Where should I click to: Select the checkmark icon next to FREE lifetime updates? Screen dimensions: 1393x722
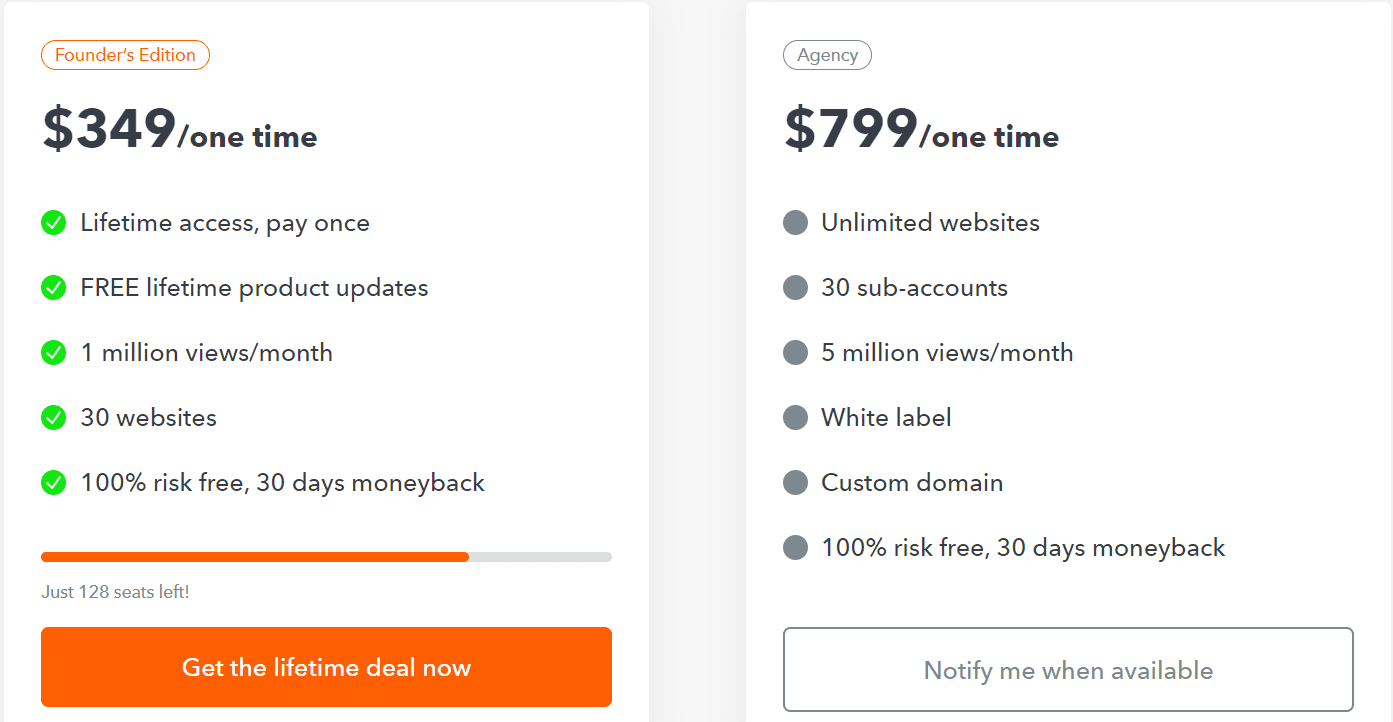(x=53, y=287)
